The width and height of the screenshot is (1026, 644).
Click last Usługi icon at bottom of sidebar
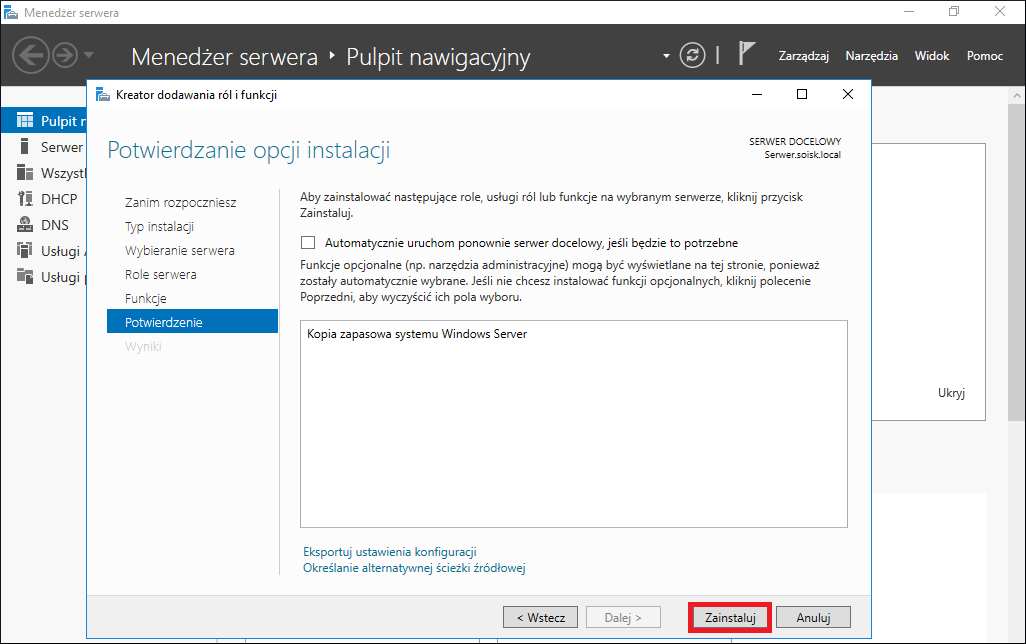click(x=25, y=277)
